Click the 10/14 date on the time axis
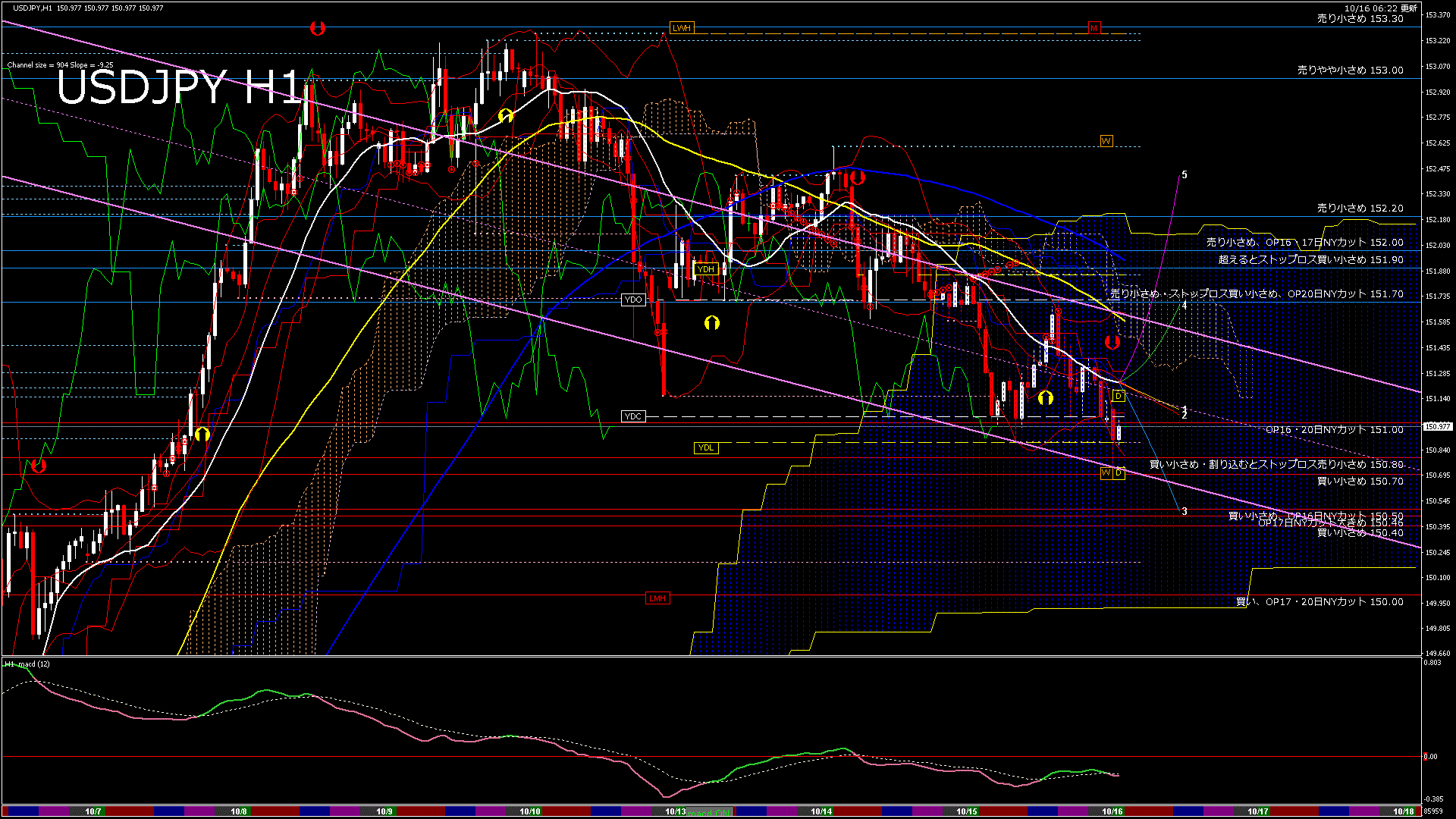This screenshot has height=819, width=1456. click(x=821, y=811)
